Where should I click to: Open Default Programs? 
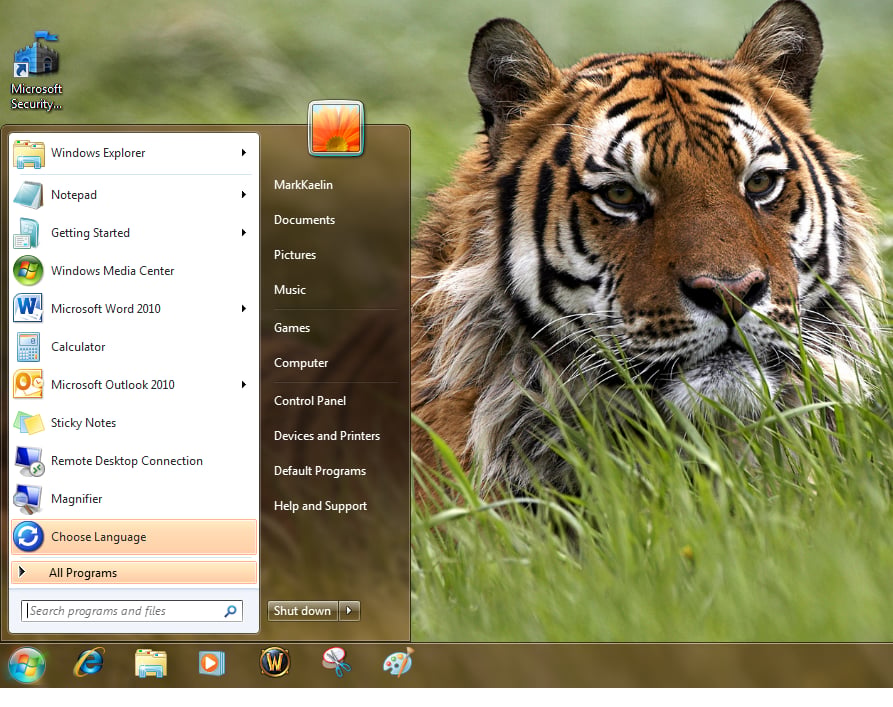319,471
